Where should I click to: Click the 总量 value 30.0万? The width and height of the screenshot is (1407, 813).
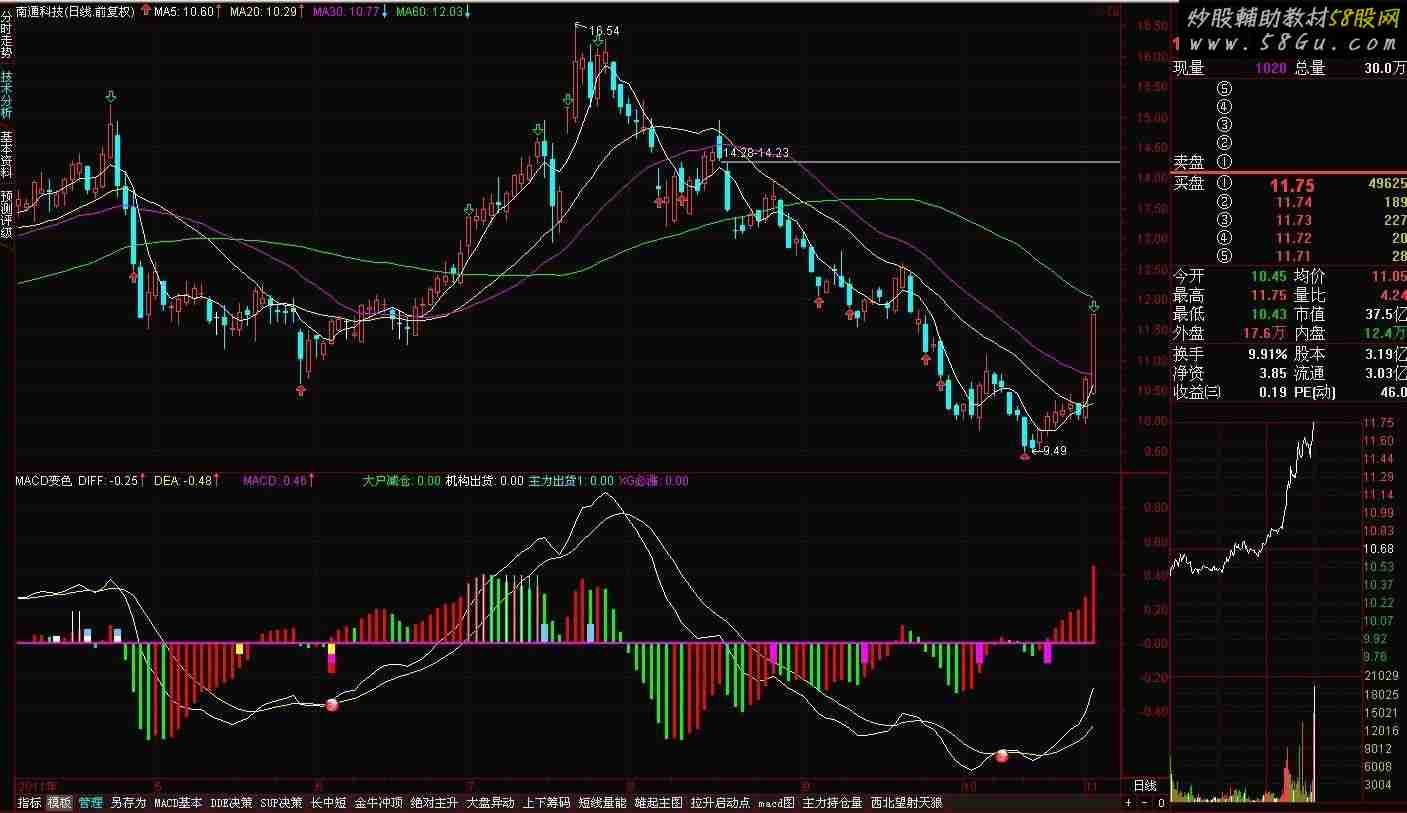click(1384, 68)
